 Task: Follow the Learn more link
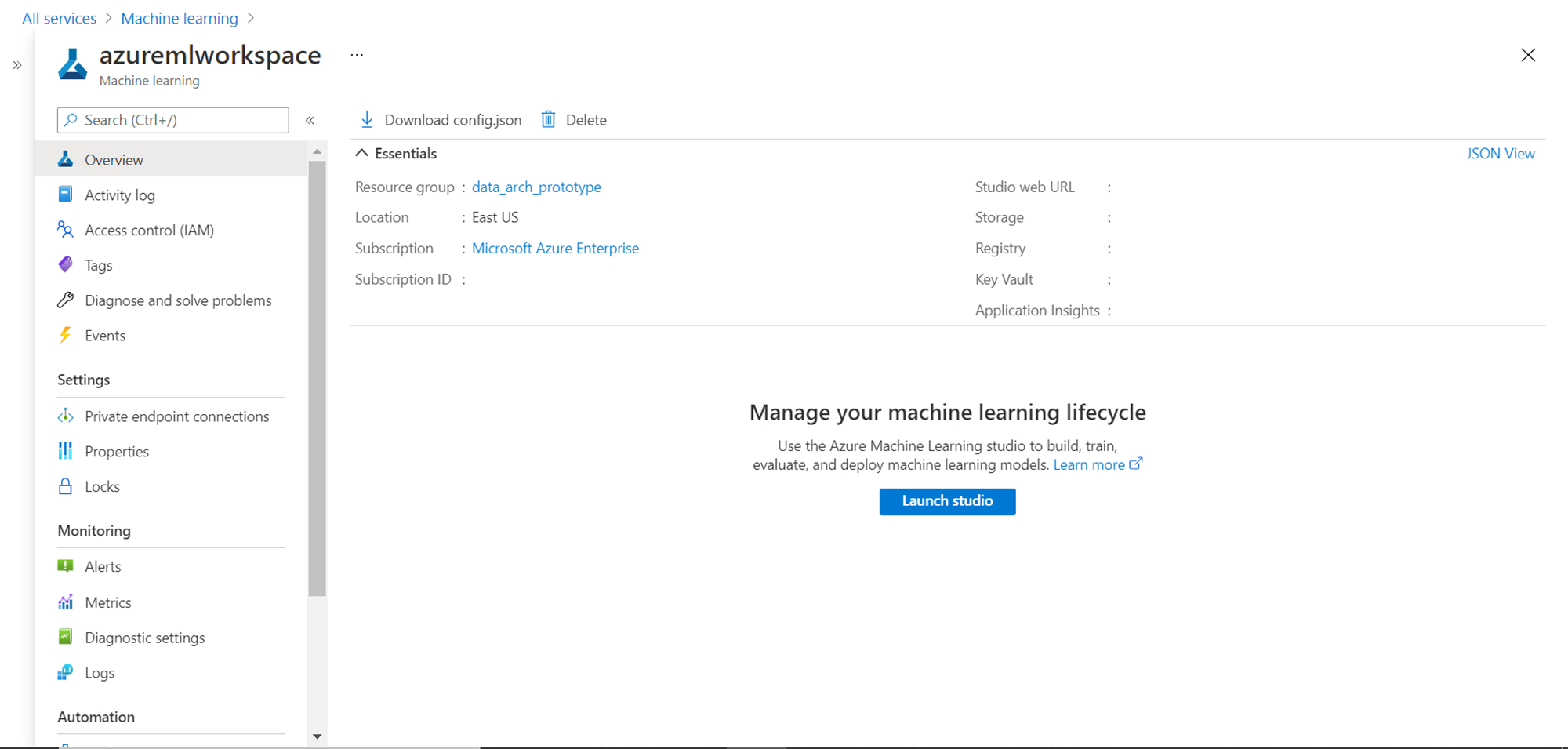1089,464
